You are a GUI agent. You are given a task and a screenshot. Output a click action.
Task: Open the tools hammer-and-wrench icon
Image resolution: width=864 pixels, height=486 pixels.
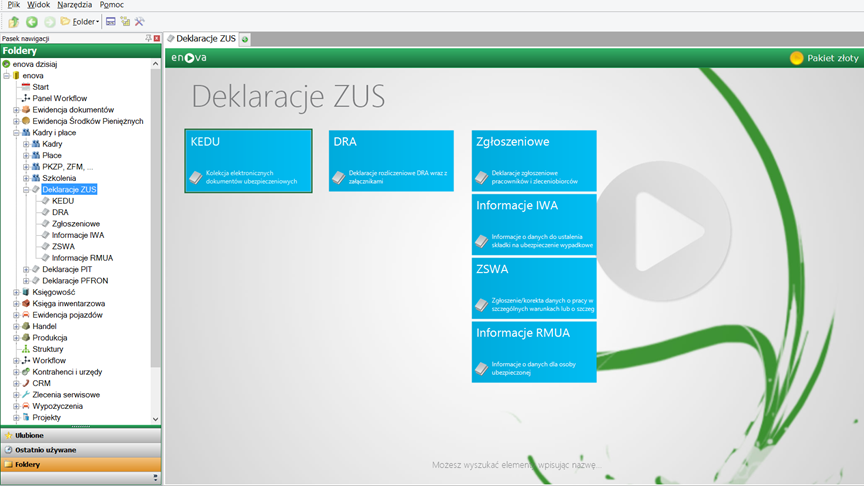point(139,21)
